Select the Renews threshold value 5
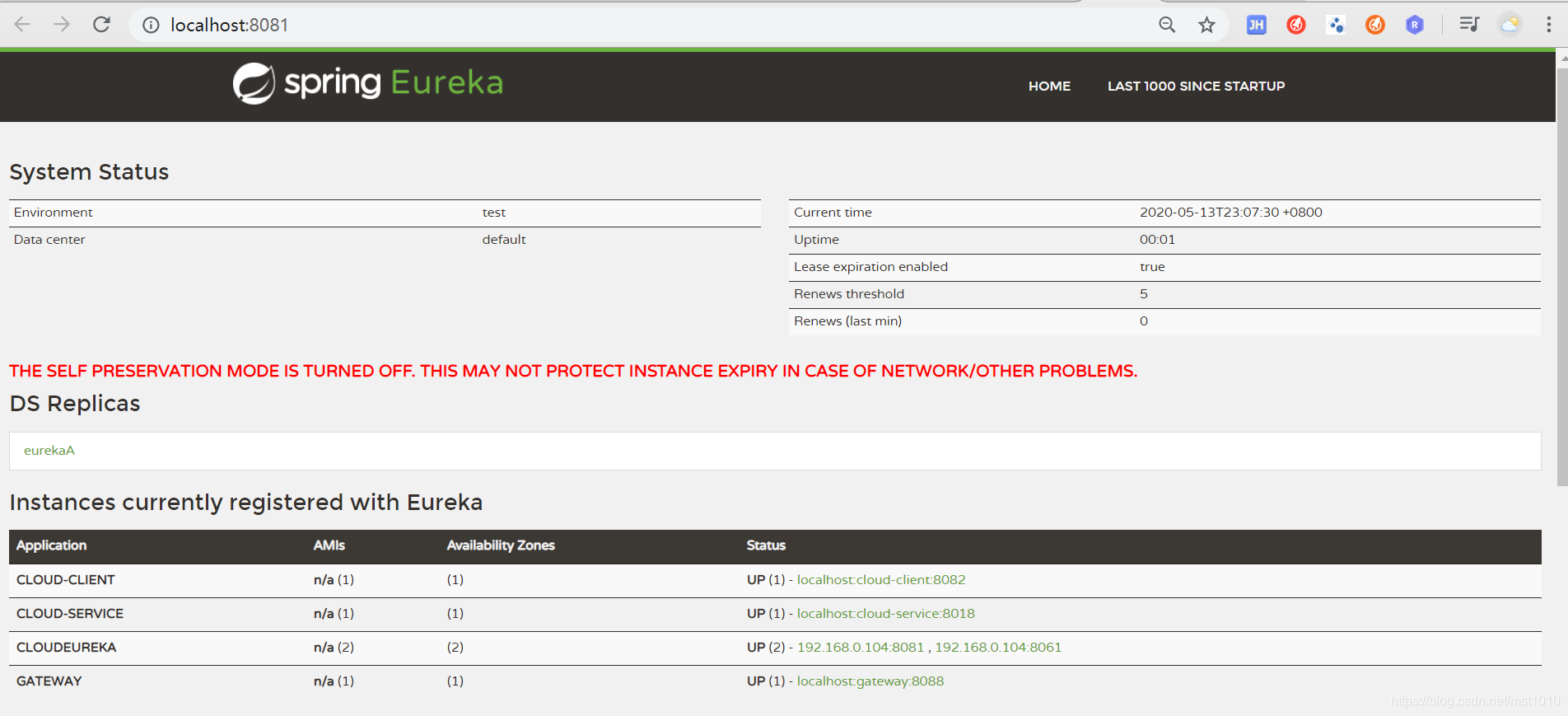 coord(1144,294)
